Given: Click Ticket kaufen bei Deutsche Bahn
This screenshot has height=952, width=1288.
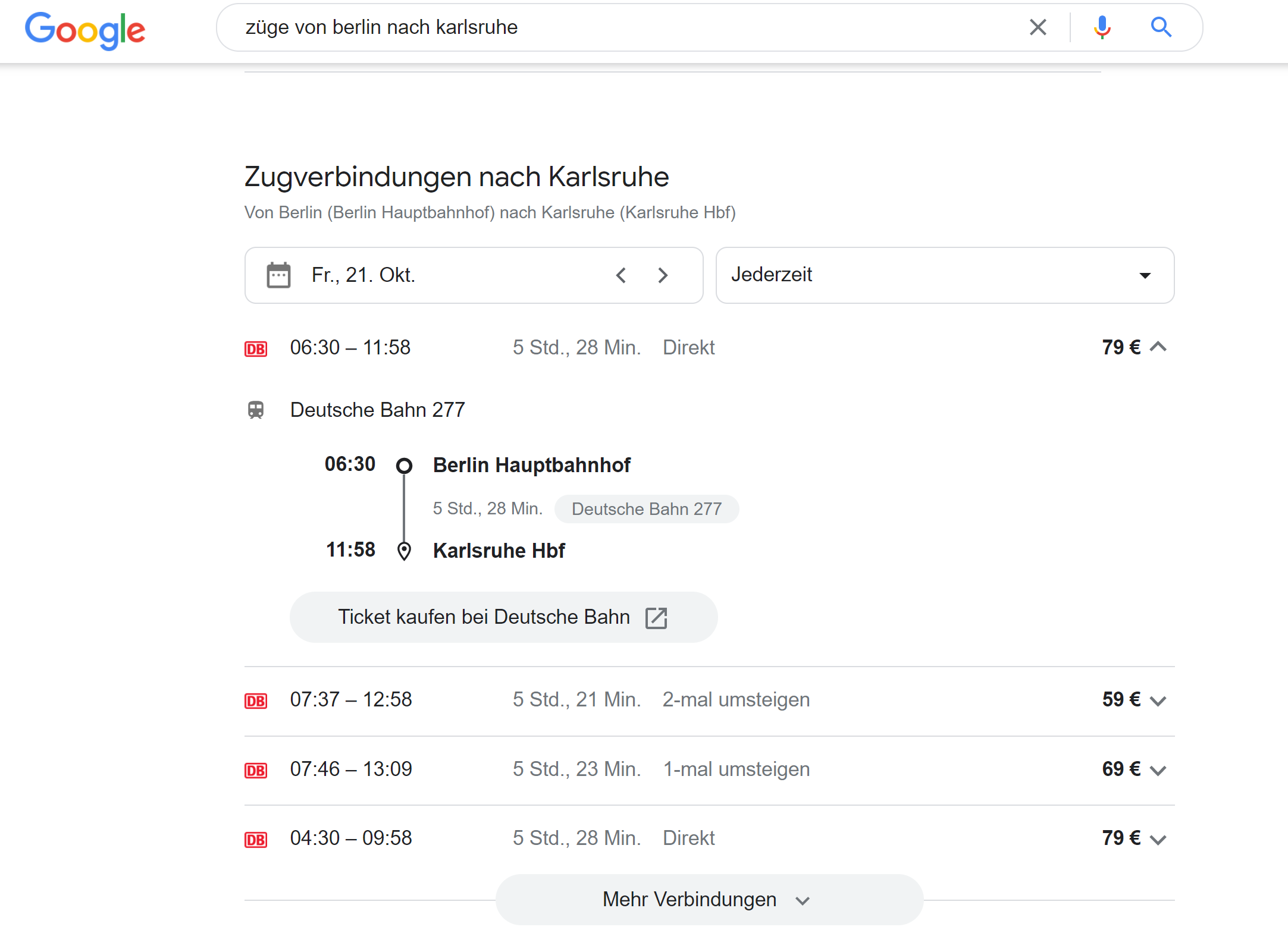Looking at the screenshot, I should (484, 617).
